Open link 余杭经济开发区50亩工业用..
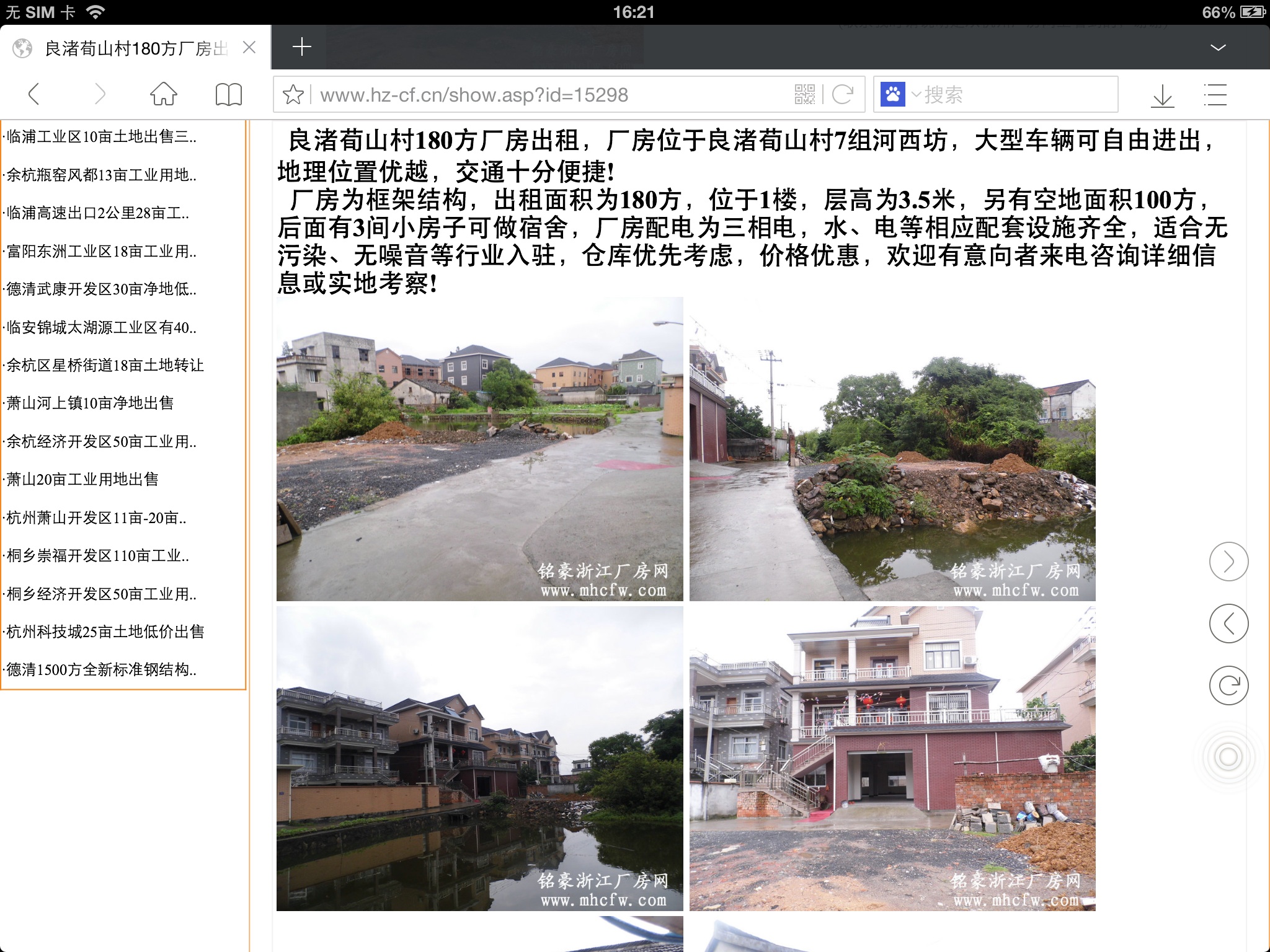 [100, 442]
